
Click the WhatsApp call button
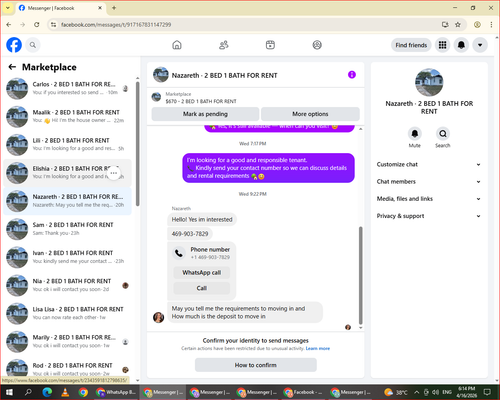(201, 273)
